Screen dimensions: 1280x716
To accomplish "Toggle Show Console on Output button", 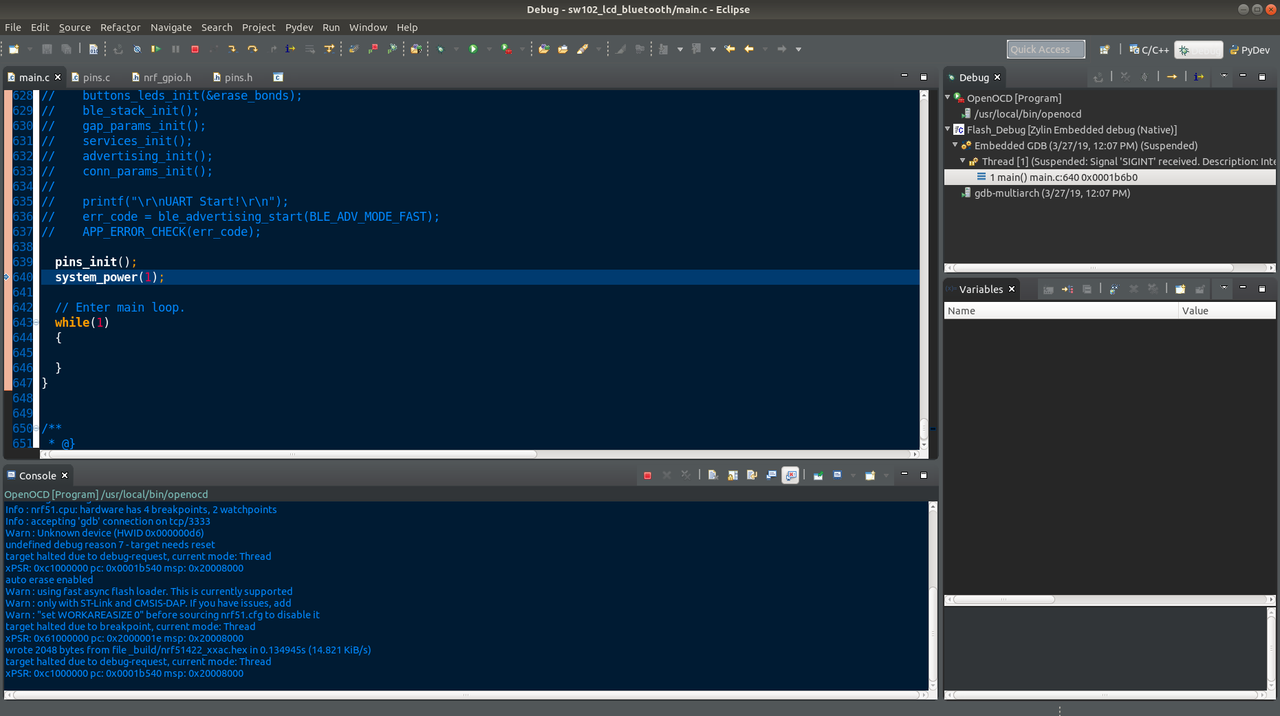I will pyautogui.click(x=771, y=475).
